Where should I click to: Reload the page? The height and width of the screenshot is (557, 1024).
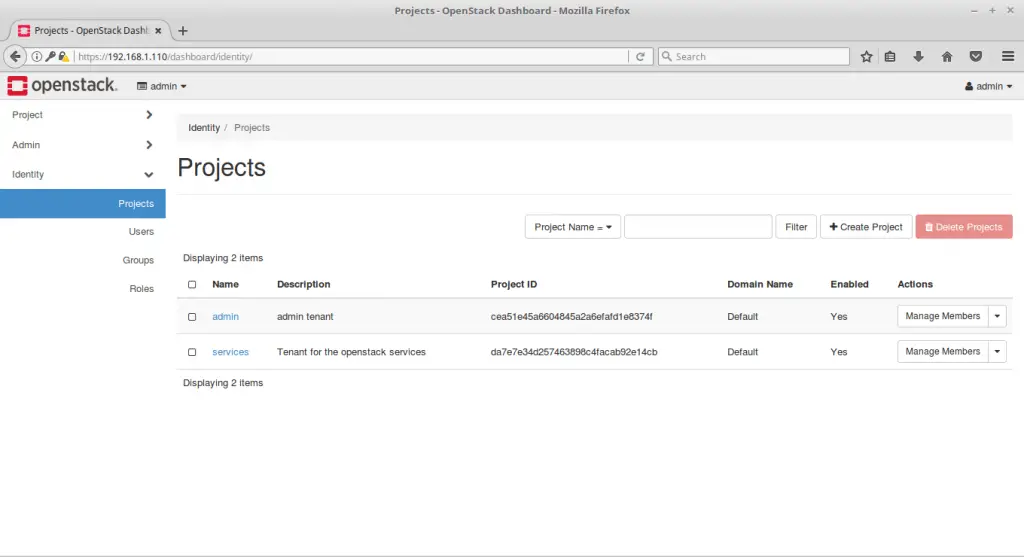[x=640, y=57]
